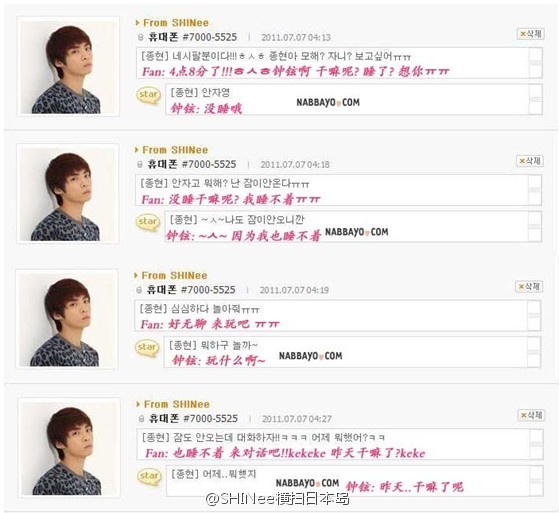Image resolution: width=559 pixels, height=513 pixels.
Task: Click scrollbar of 심심하다 놀아줘 message box
Action: coord(534,316)
